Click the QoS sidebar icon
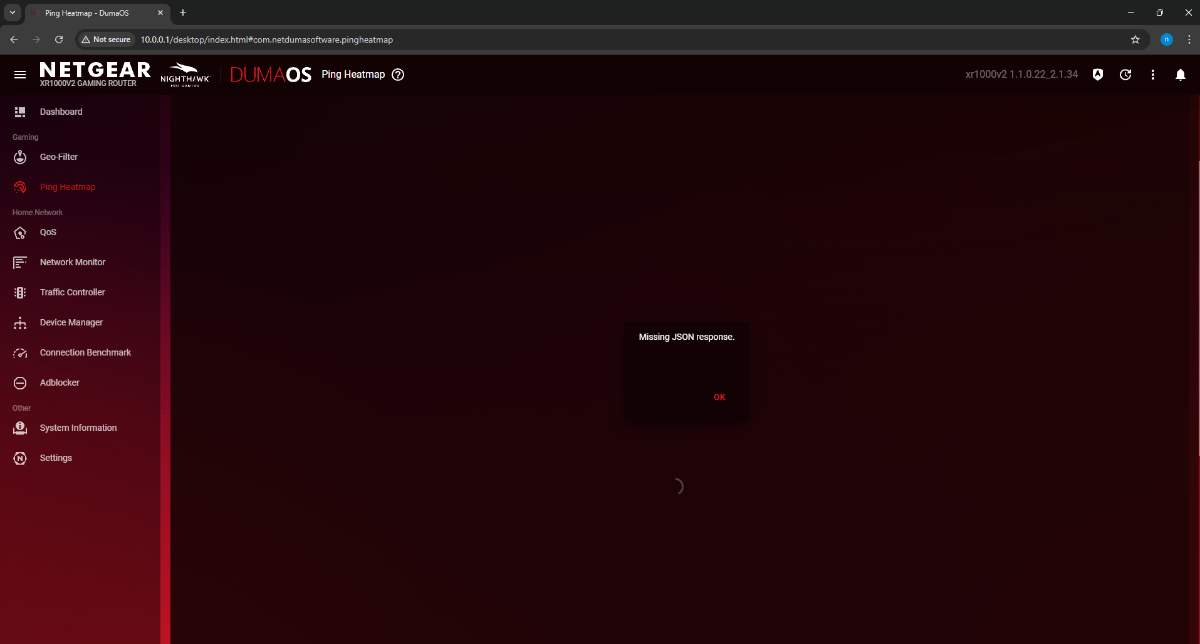The image size is (1200, 644). 20,232
